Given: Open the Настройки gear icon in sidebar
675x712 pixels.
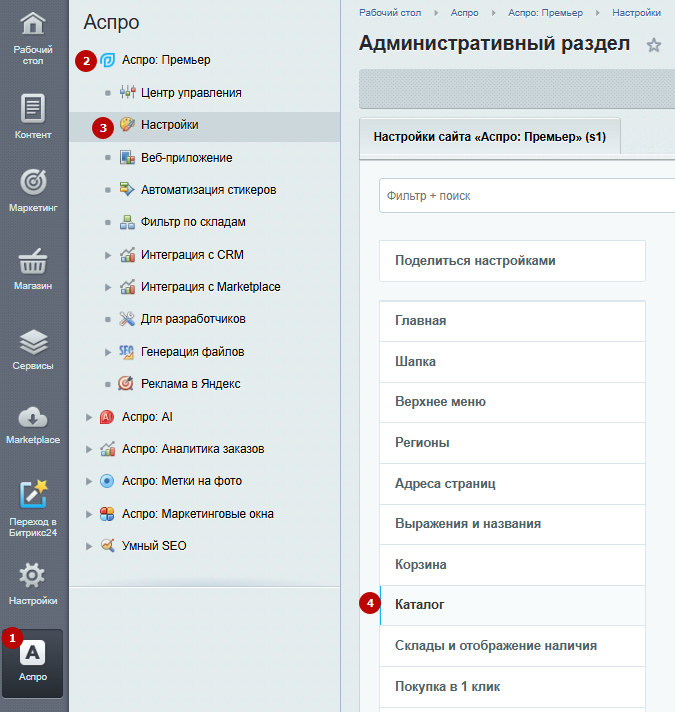Looking at the screenshot, I should tap(32, 575).
